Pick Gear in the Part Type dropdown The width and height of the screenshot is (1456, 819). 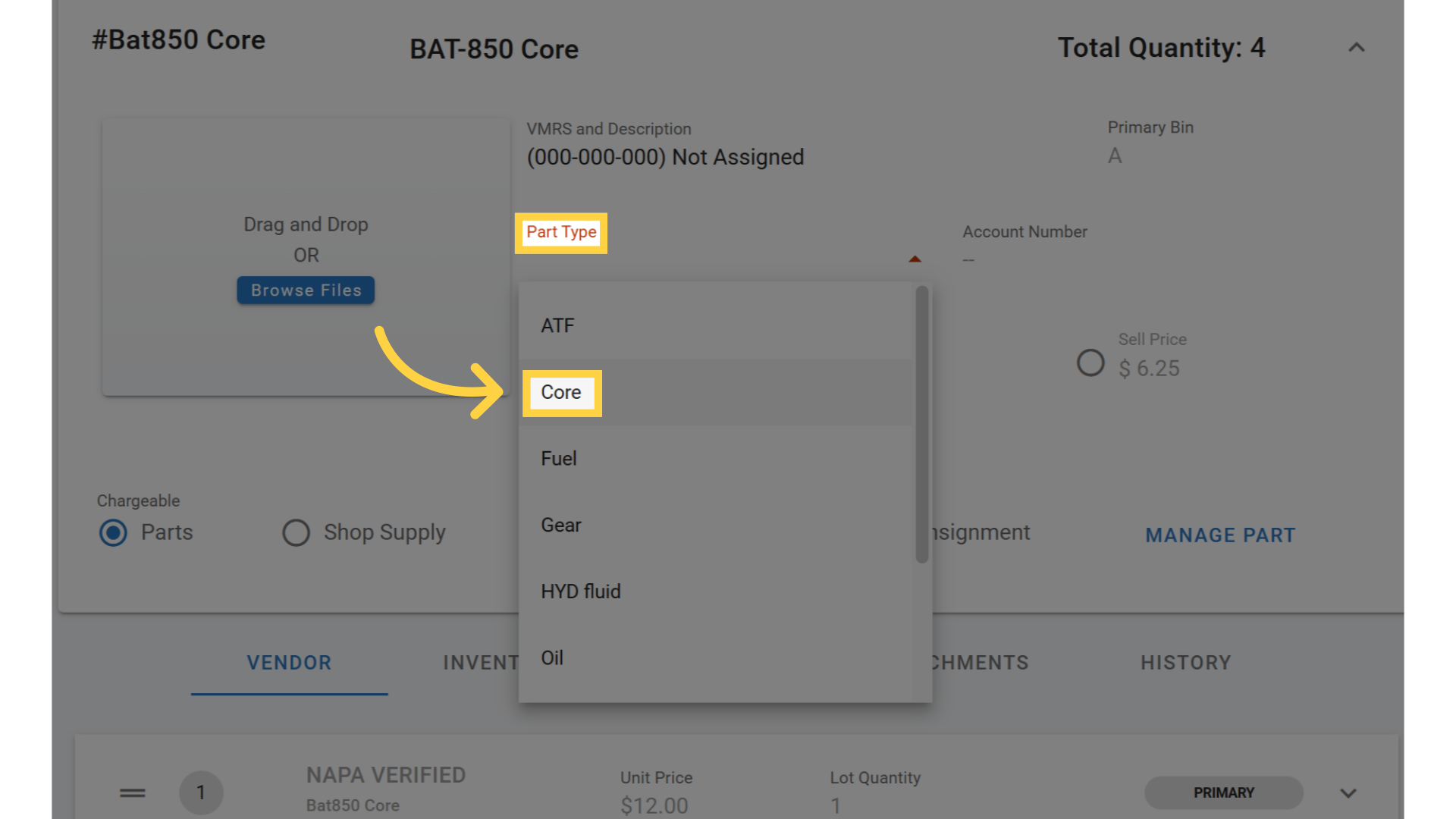click(x=561, y=525)
